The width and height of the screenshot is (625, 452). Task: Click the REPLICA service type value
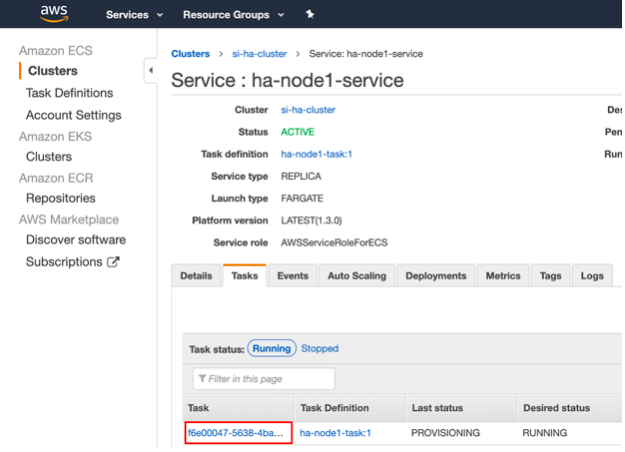coord(301,176)
